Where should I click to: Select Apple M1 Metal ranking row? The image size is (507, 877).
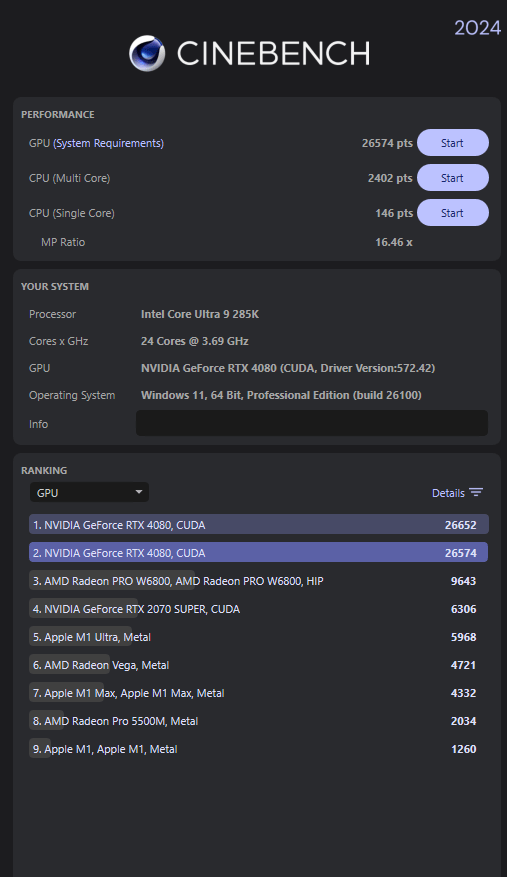pyautogui.click(x=259, y=748)
